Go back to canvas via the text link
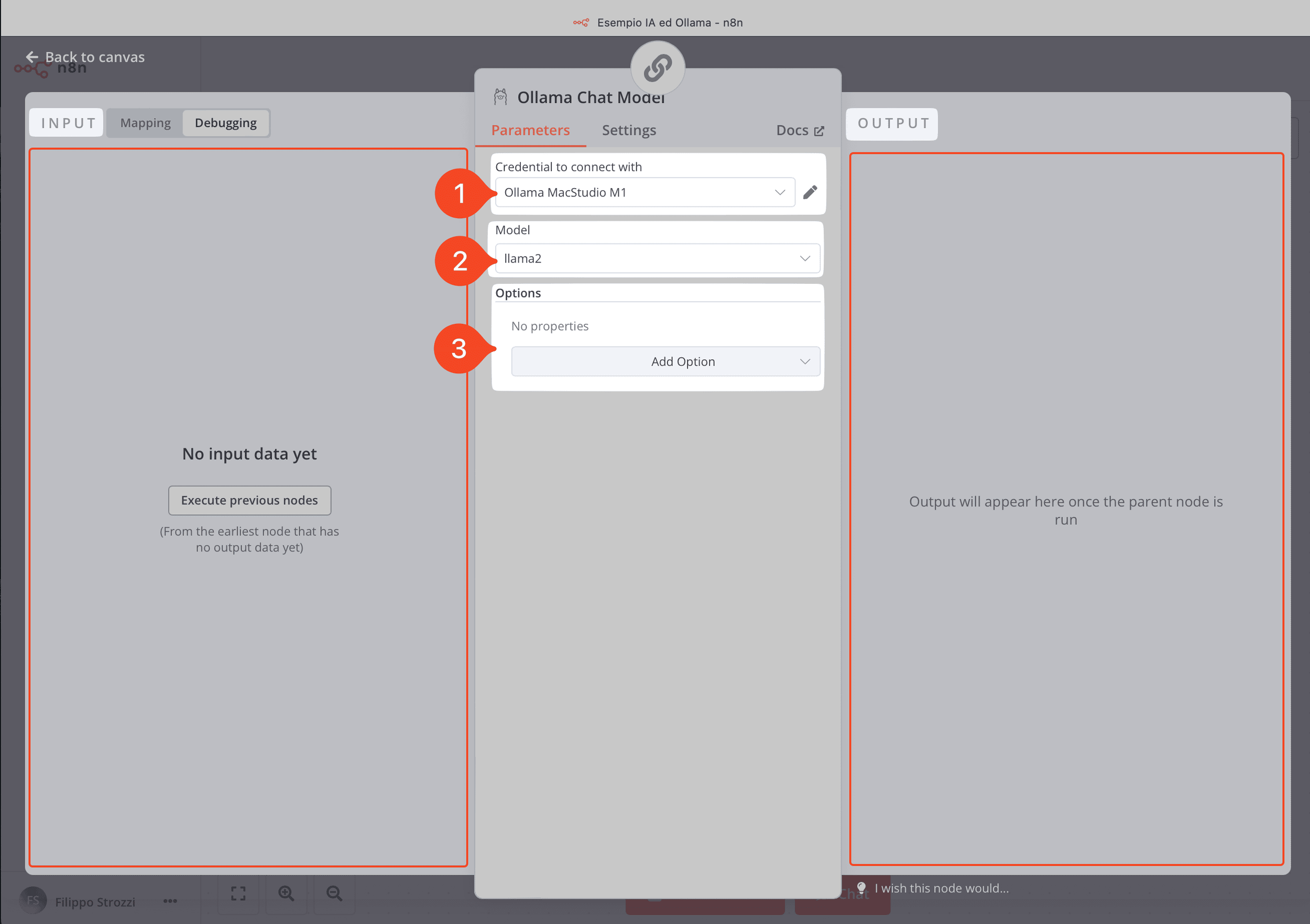 click(95, 57)
